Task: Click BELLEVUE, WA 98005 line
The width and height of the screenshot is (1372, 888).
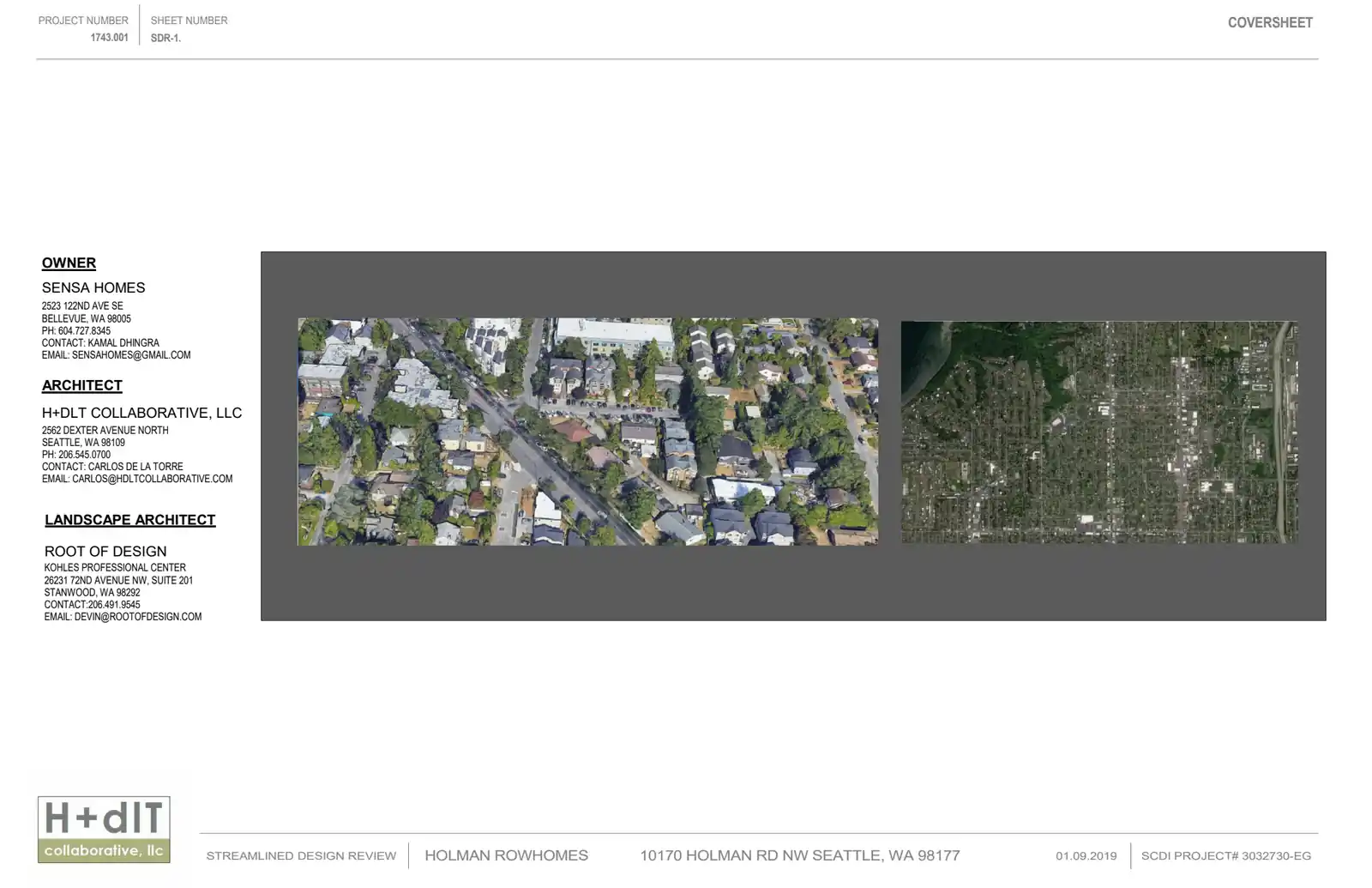Action: [87, 319]
